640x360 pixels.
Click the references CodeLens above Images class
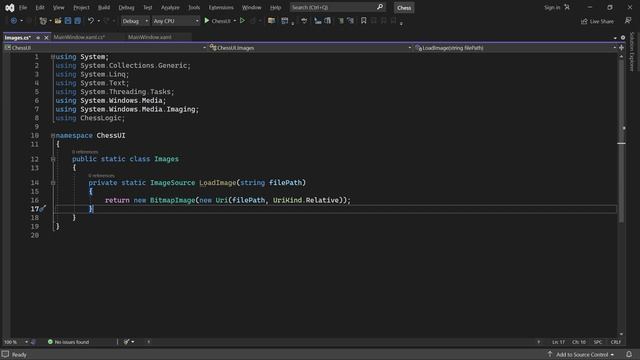coord(85,152)
